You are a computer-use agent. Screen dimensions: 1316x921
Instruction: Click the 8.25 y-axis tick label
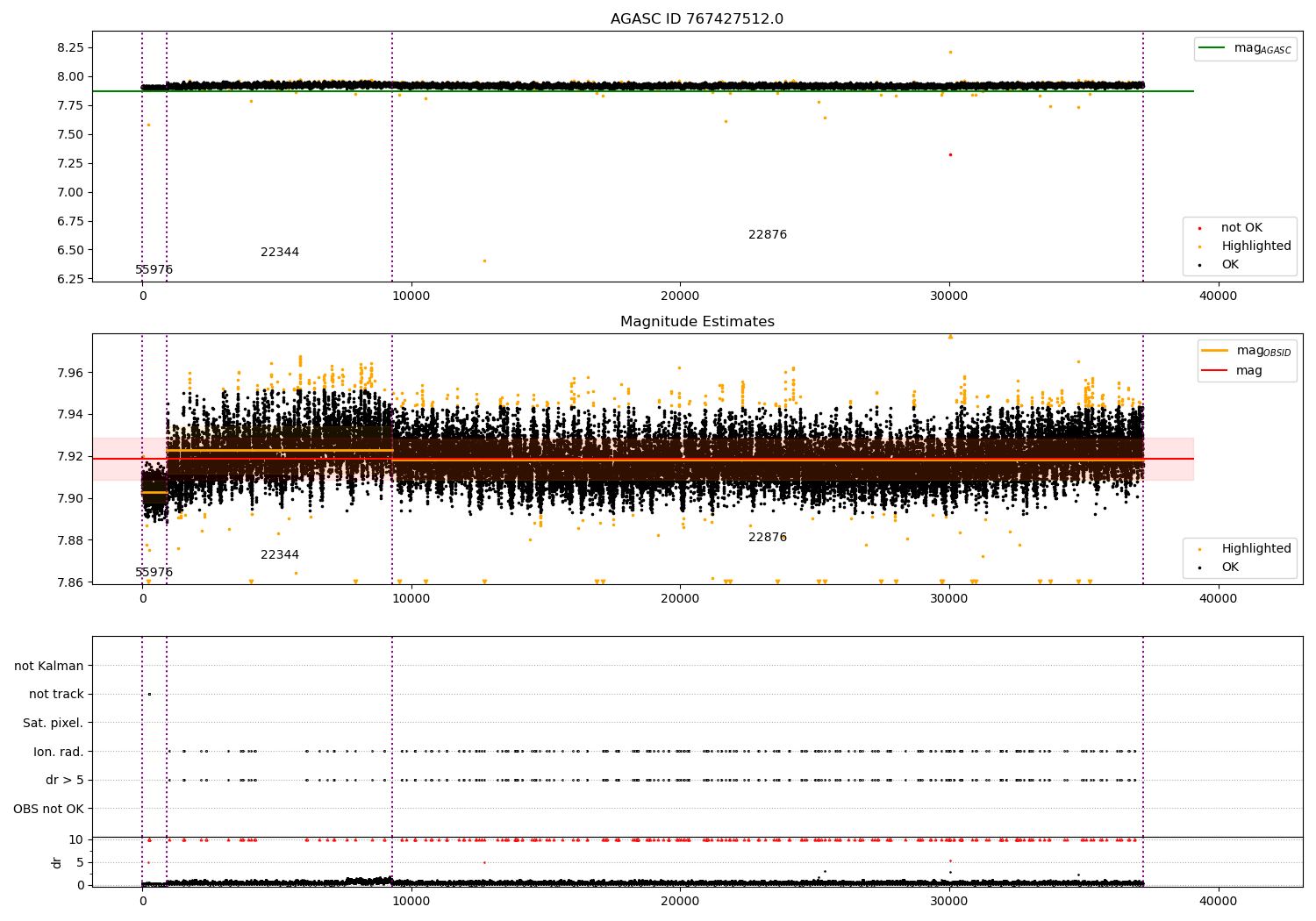coord(68,47)
